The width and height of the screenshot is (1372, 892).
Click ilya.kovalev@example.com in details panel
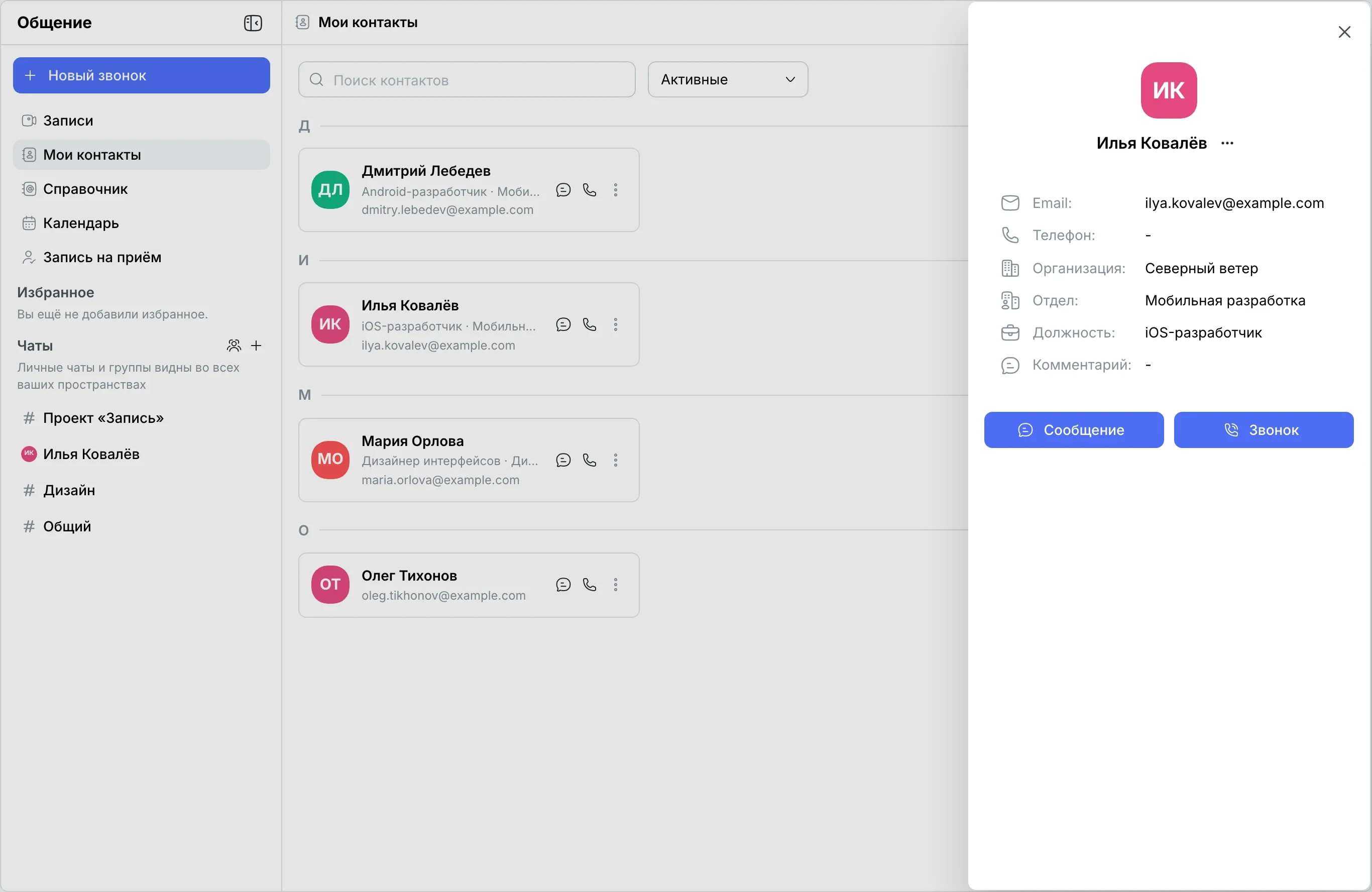(1234, 203)
